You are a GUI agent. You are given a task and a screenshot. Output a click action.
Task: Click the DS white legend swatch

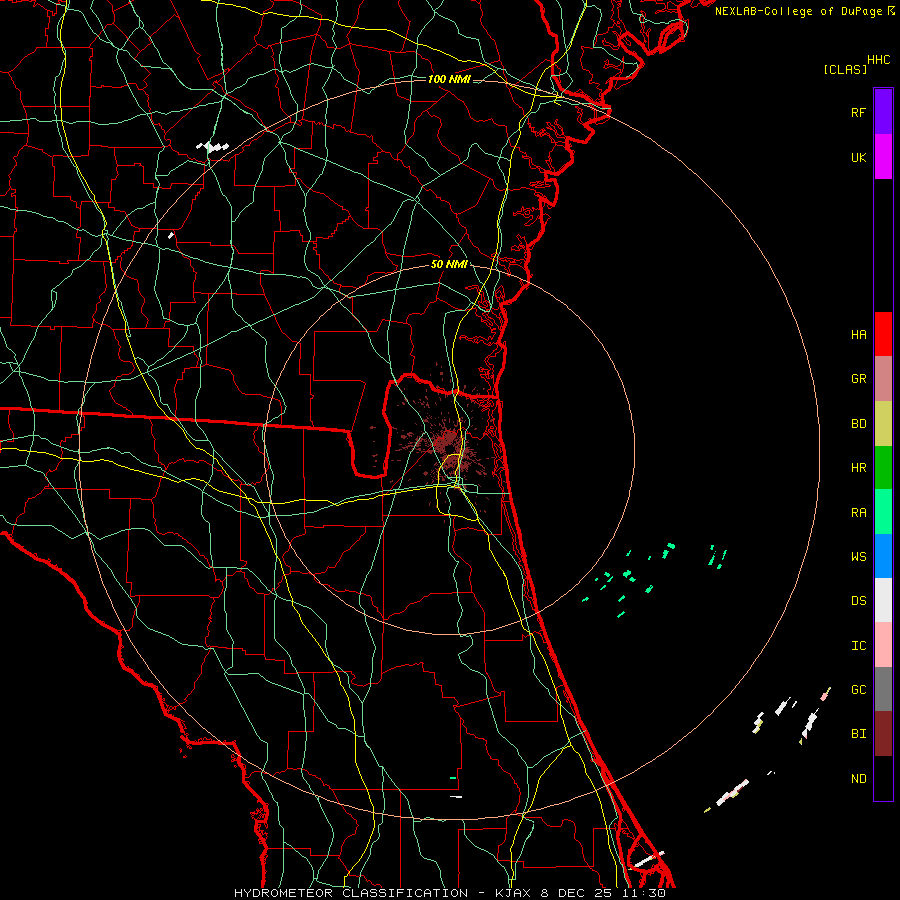[883, 600]
